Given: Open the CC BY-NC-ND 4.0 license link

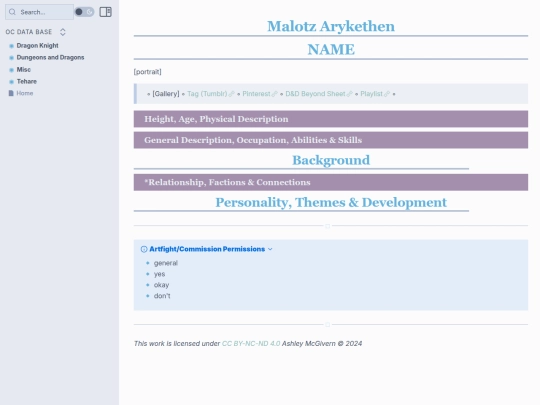Looking at the screenshot, I should 251,343.
